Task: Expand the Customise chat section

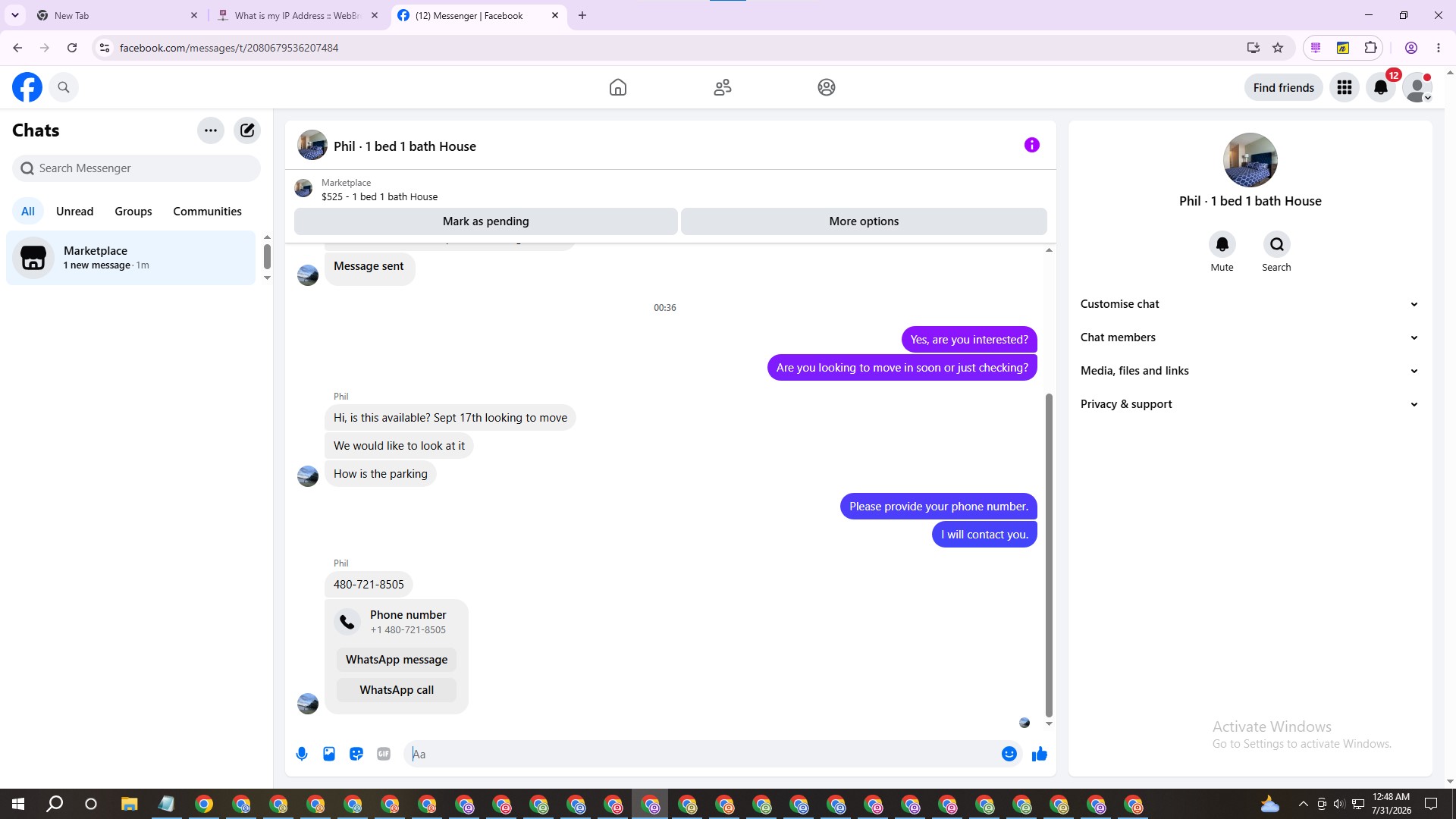Action: (x=1250, y=304)
